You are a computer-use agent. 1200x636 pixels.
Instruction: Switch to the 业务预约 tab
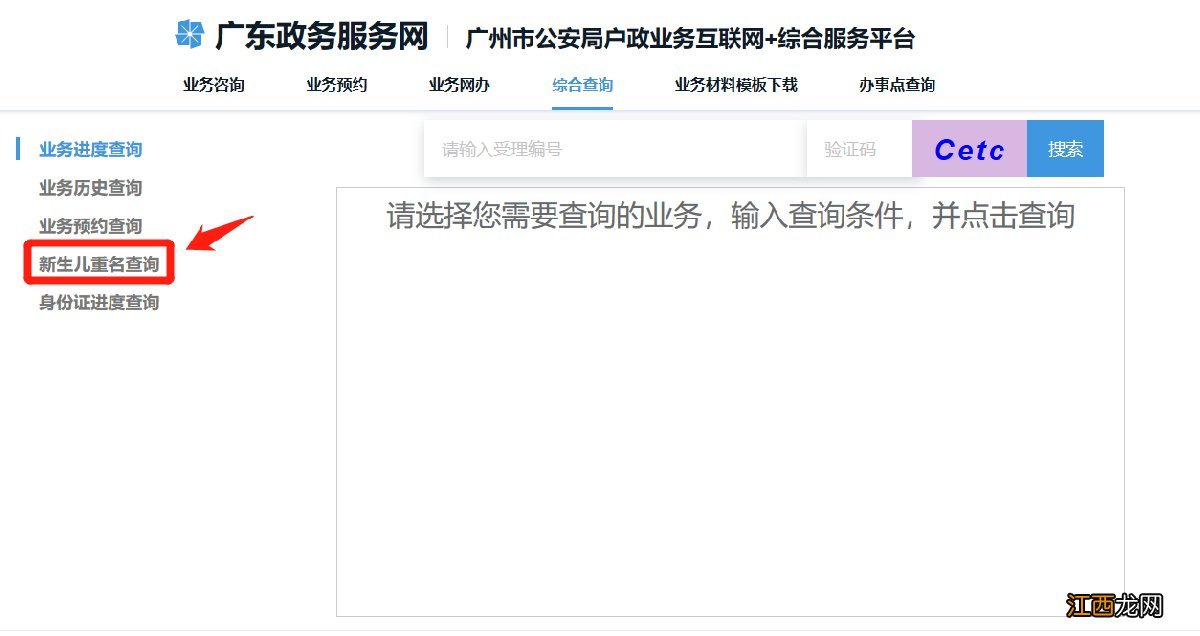pos(335,85)
